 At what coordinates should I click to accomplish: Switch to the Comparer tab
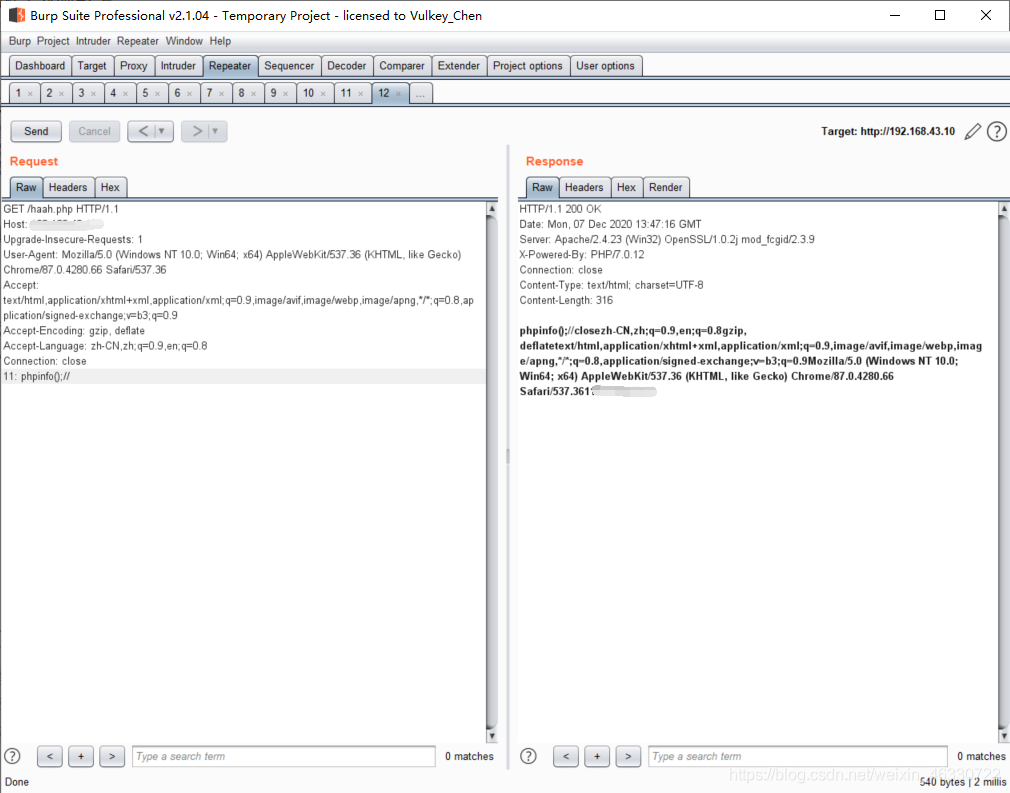pyautogui.click(x=402, y=66)
